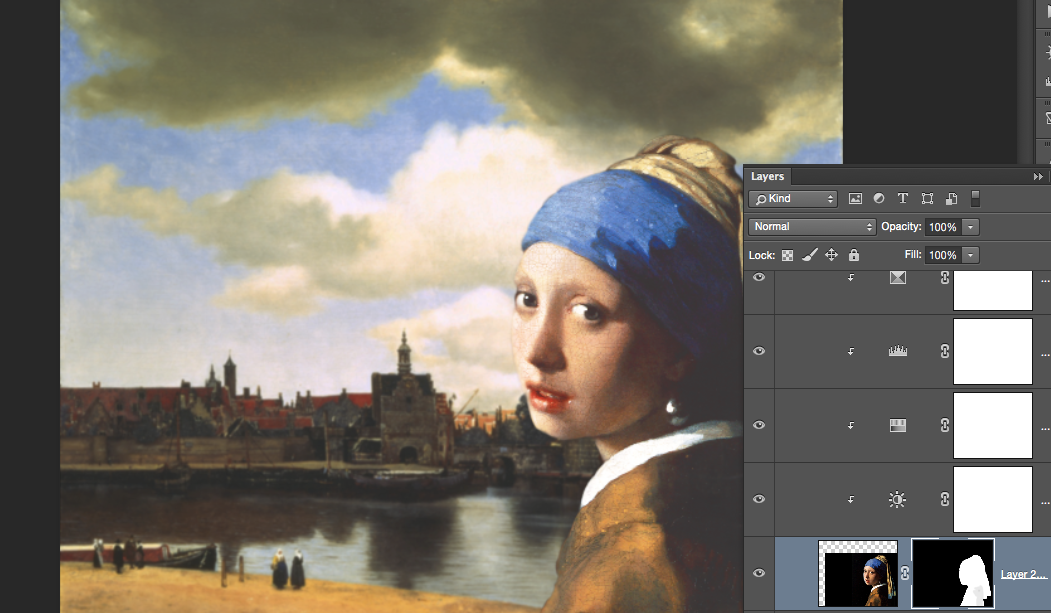Viewport: 1051px width, 613px height.
Task: Unlink mask on Hue/Saturation layer
Action: click(944, 425)
